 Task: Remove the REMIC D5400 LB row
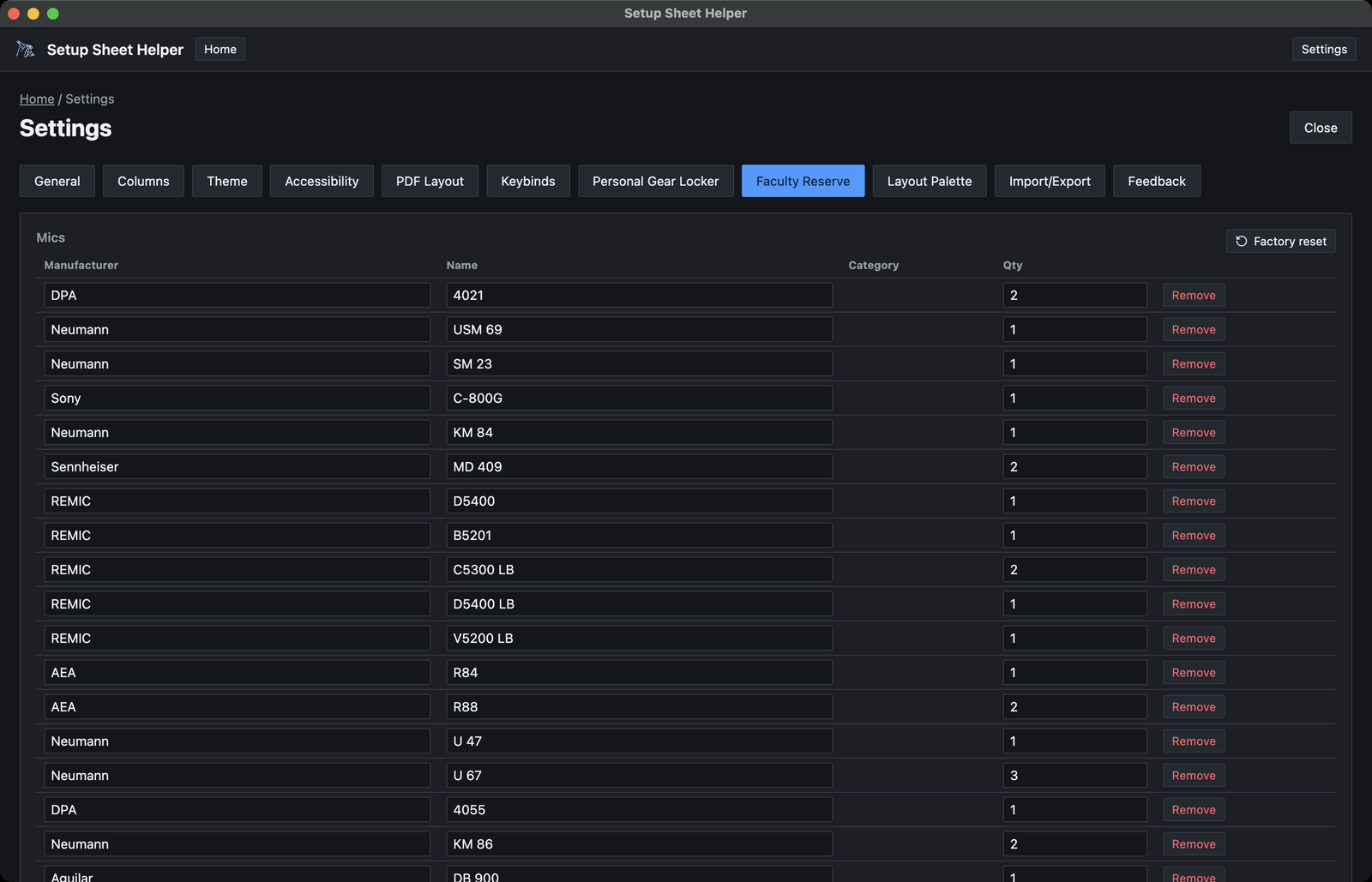click(x=1194, y=603)
